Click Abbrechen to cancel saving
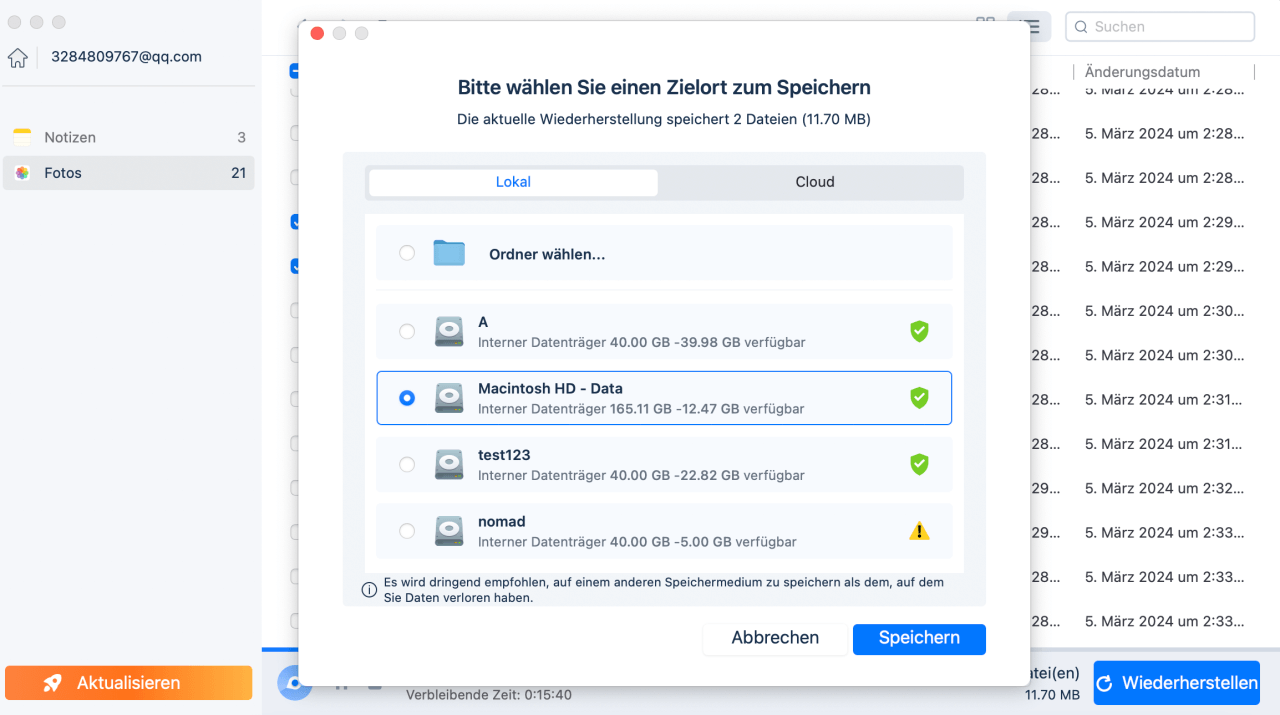Image resolution: width=1280 pixels, height=715 pixels. (775, 638)
